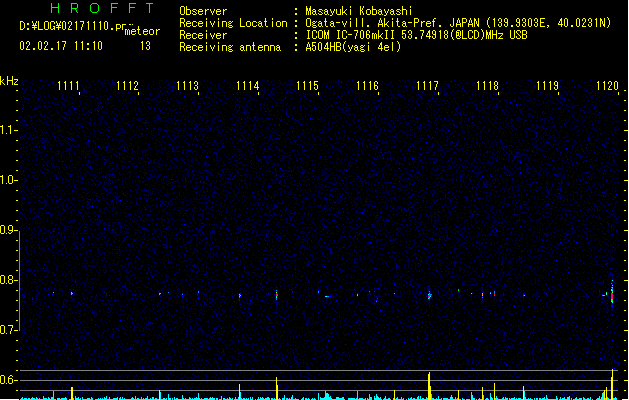Click the 1117 time axis marker
629x400 pixels.
click(427, 86)
